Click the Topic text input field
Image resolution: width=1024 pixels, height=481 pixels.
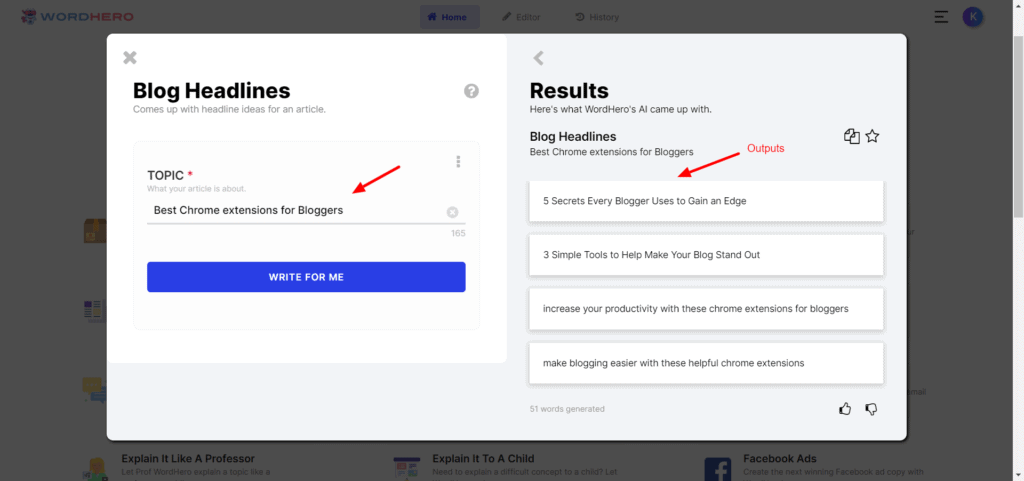tap(295, 211)
